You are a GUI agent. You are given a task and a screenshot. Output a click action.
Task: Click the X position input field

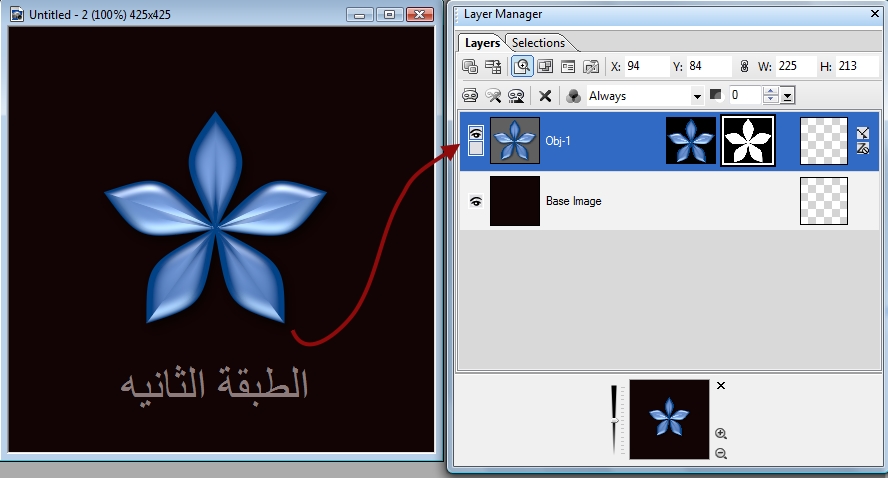pos(647,67)
